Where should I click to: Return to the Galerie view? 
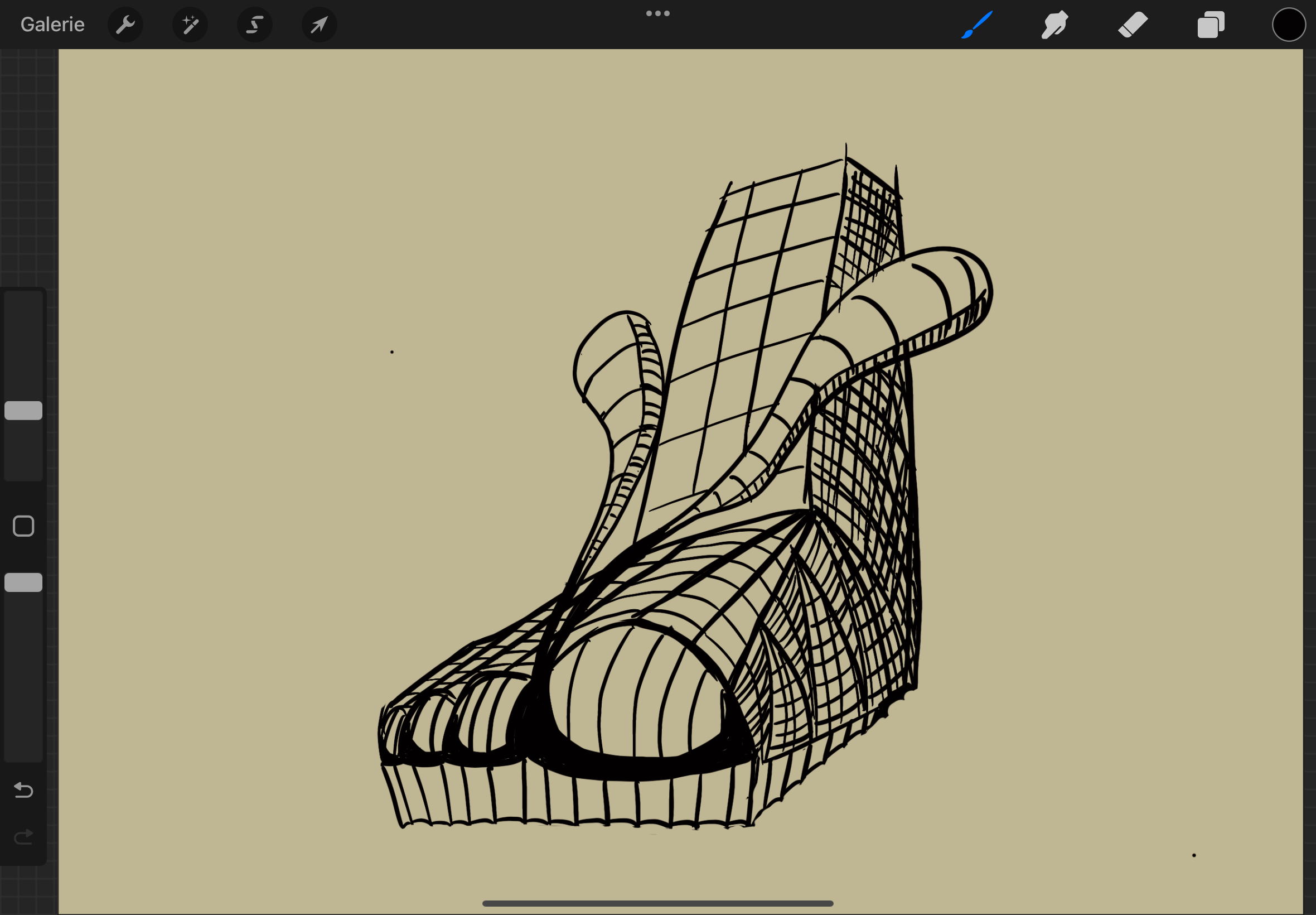52,25
